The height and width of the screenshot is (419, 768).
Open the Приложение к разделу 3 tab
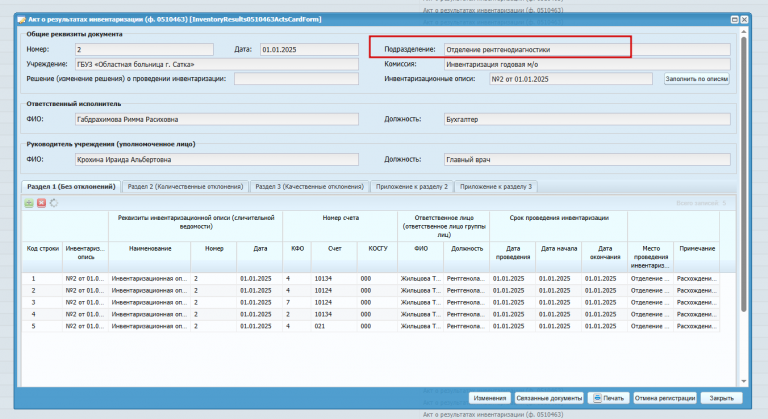pyautogui.click(x=496, y=187)
